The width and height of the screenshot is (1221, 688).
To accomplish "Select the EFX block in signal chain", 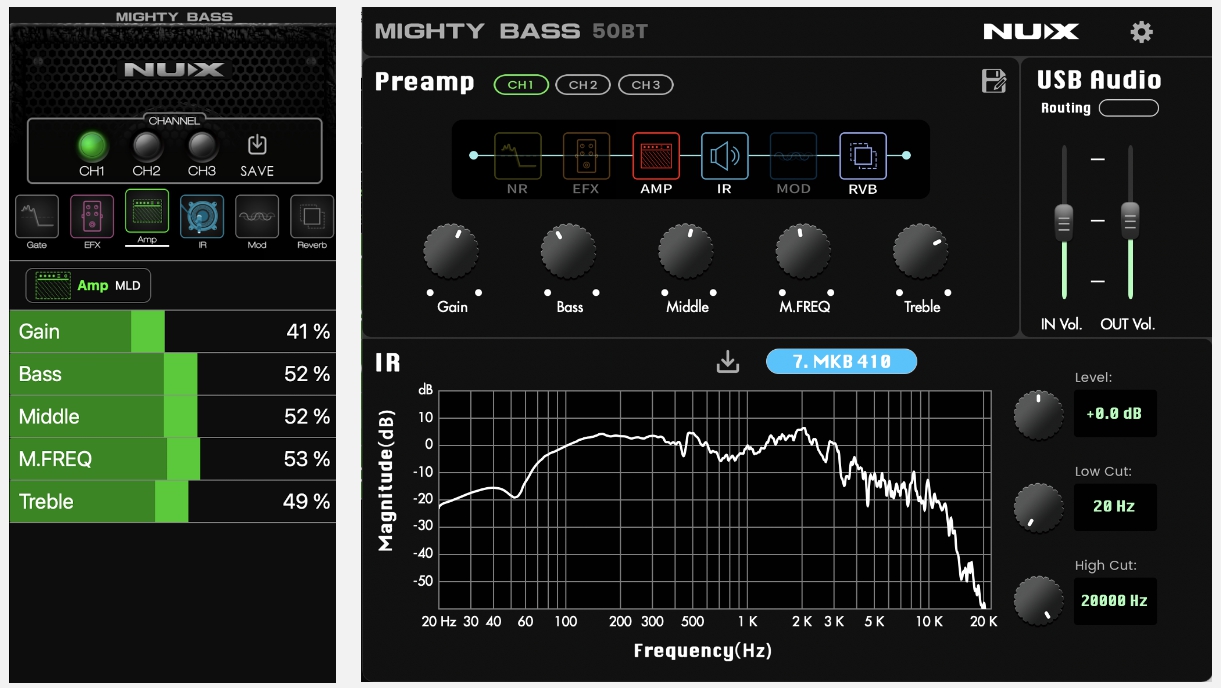I will point(586,156).
